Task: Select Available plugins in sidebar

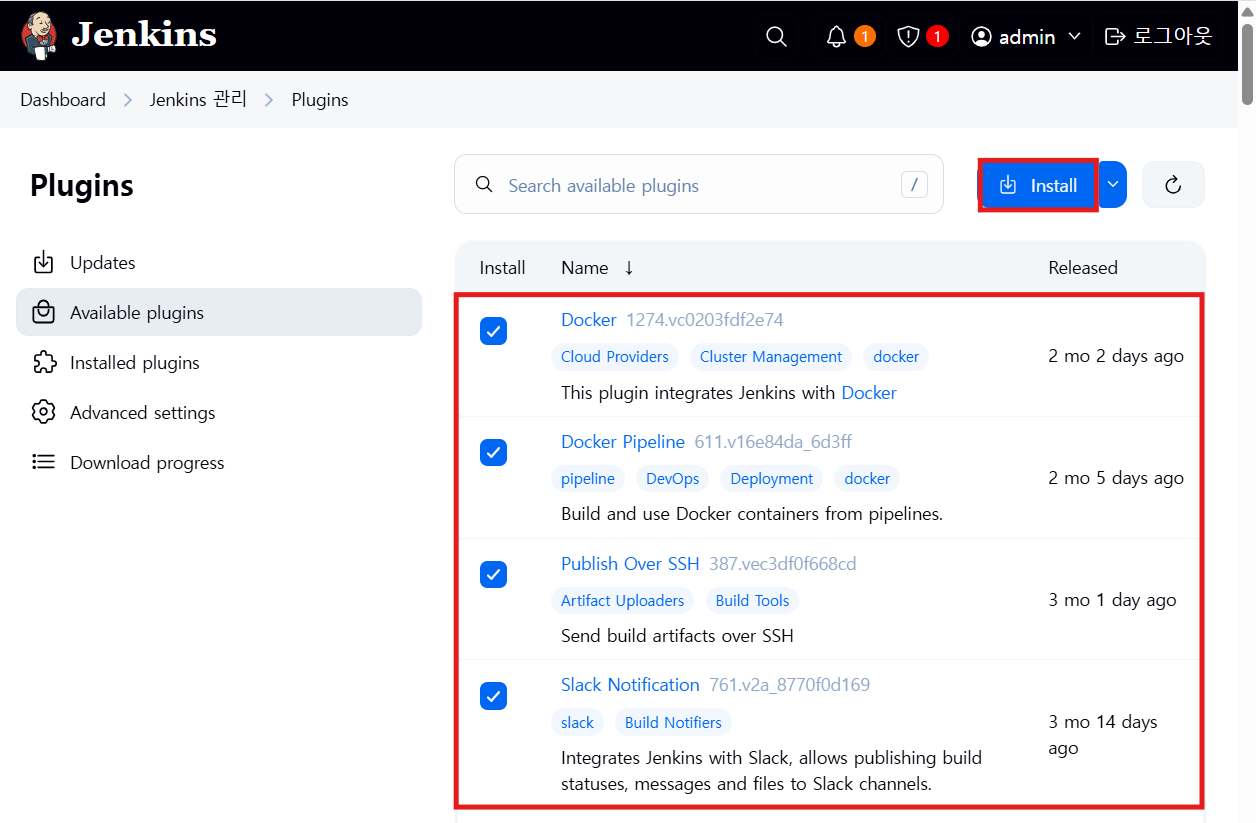Action: [219, 313]
